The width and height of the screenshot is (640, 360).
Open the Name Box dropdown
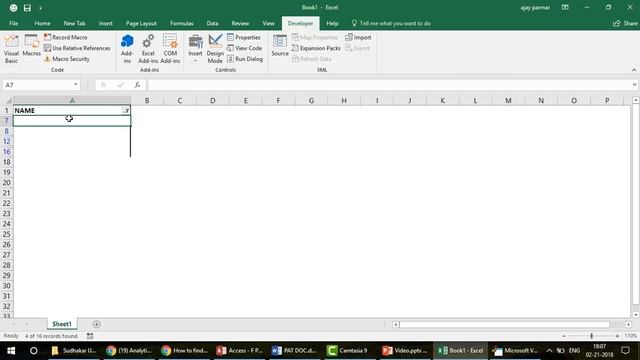coord(76,84)
